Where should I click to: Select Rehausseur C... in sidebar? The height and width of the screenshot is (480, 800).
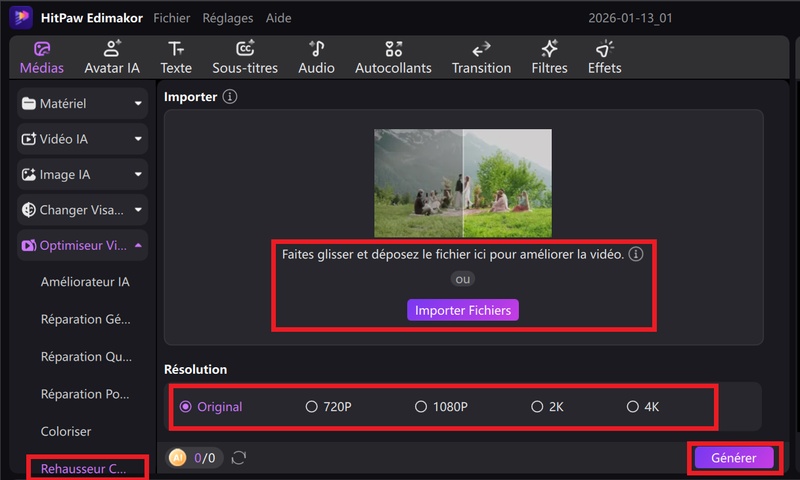(x=84, y=469)
